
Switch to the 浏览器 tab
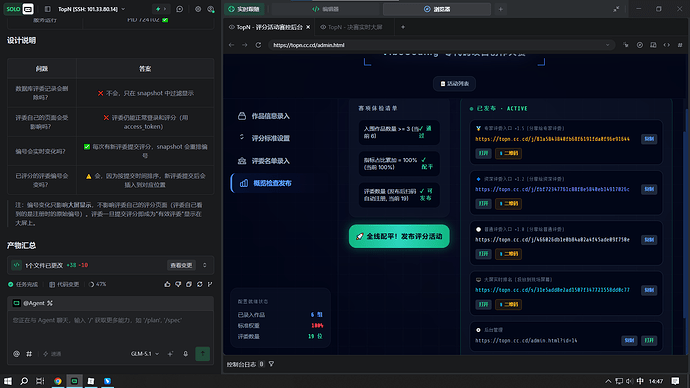pyautogui.click(x=437, y=9)
